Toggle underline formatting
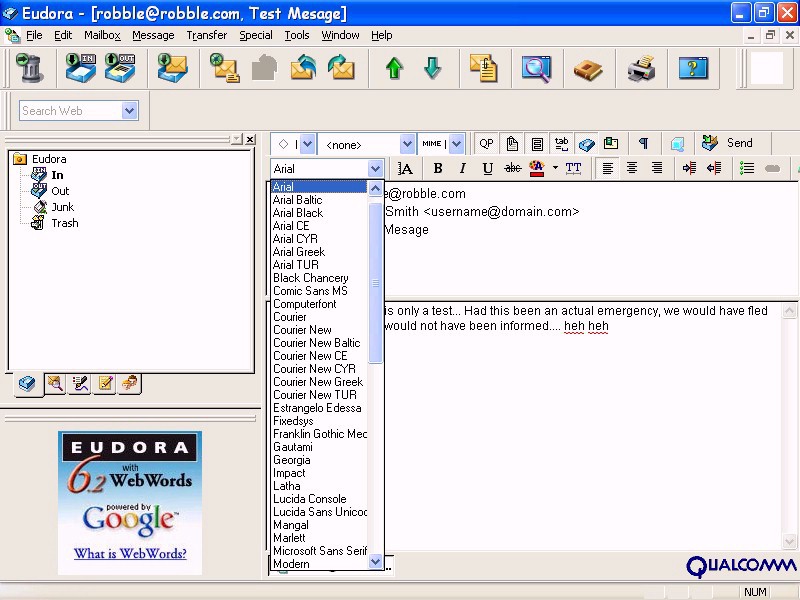The width and height of the screenshot is (800, 600). pos(487,168)
